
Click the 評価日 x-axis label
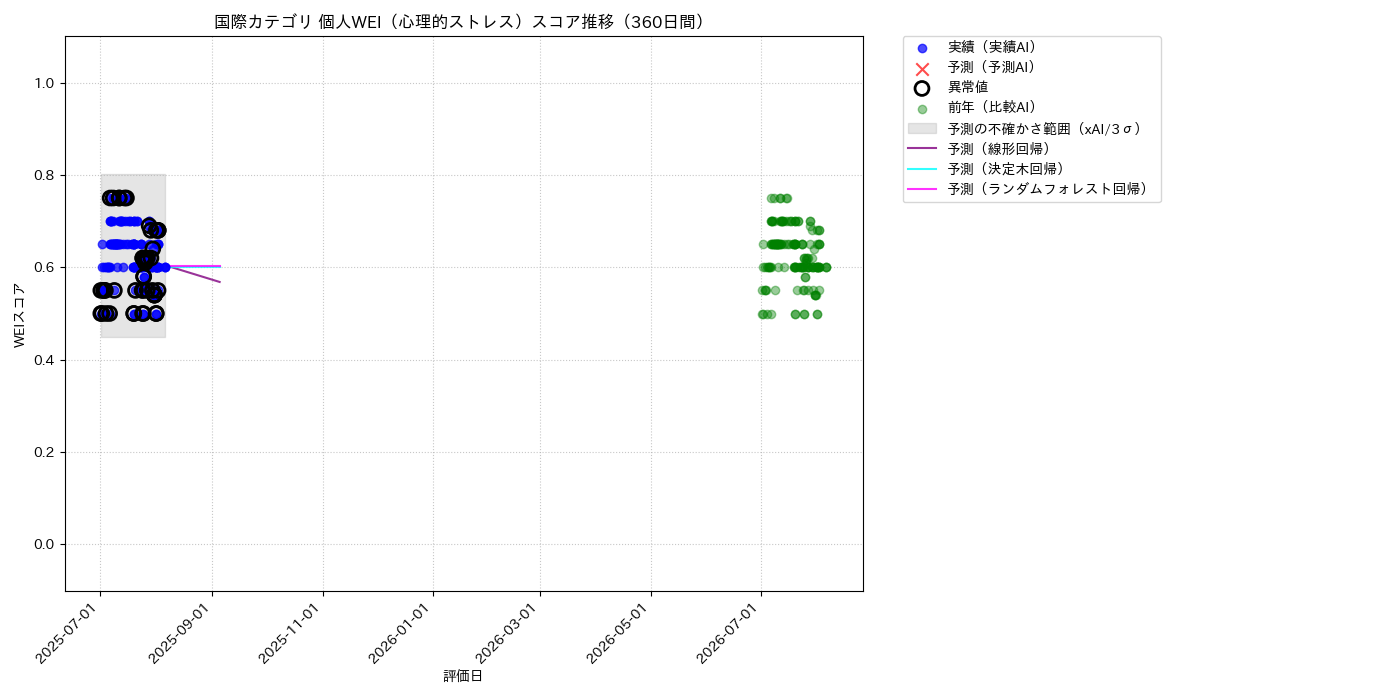point(463,677)
